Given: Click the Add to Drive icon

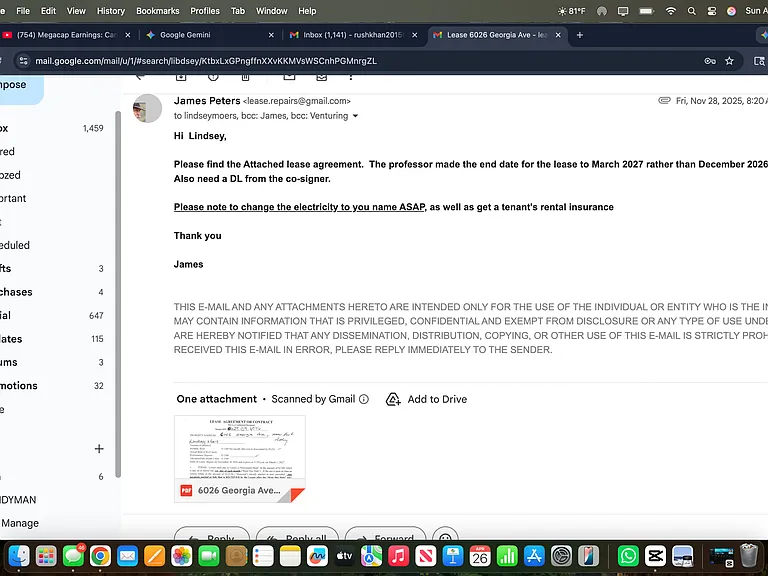Looking at the screenshot, I should pos(393,399).
